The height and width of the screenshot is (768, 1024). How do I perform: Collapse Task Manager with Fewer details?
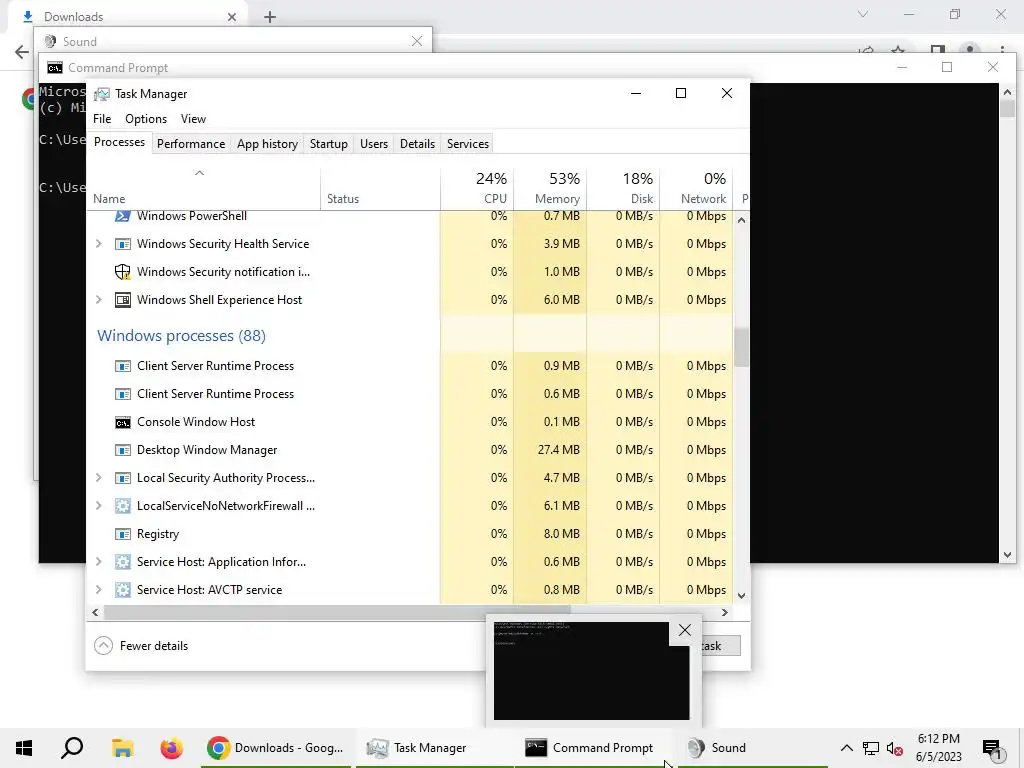[141, 646]
